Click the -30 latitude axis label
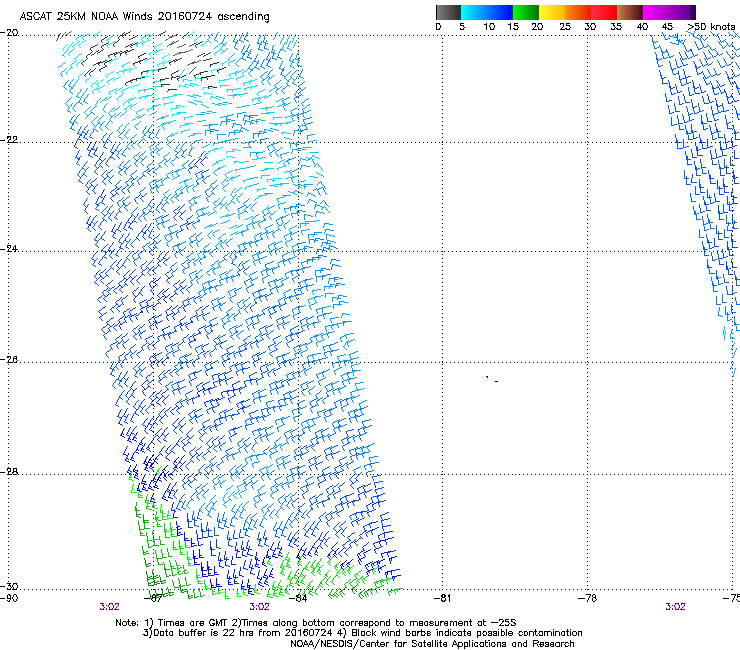The width and height of the screenshot is (740, 650). pyautogui.click(x=9, y=586)
